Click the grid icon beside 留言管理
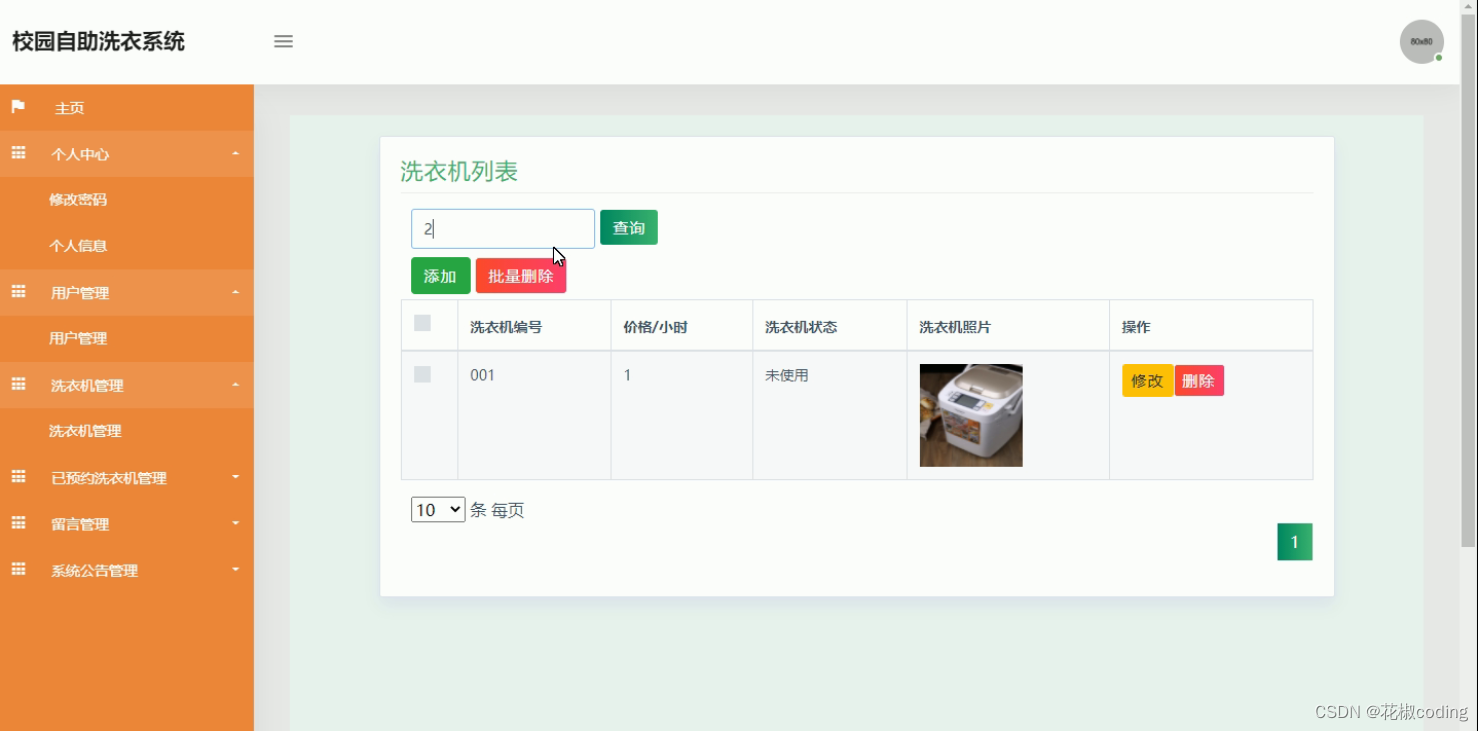 pyautogui.click(x=18, y=524)
